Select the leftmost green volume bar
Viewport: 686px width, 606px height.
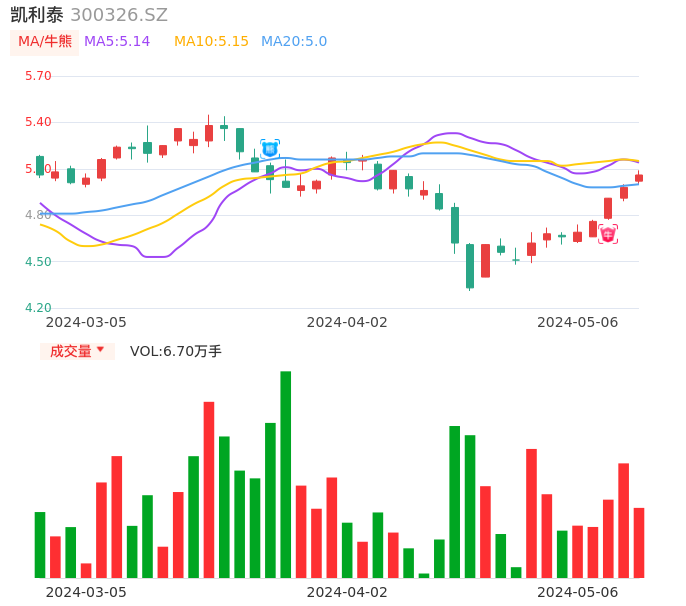tap(40, 544)
